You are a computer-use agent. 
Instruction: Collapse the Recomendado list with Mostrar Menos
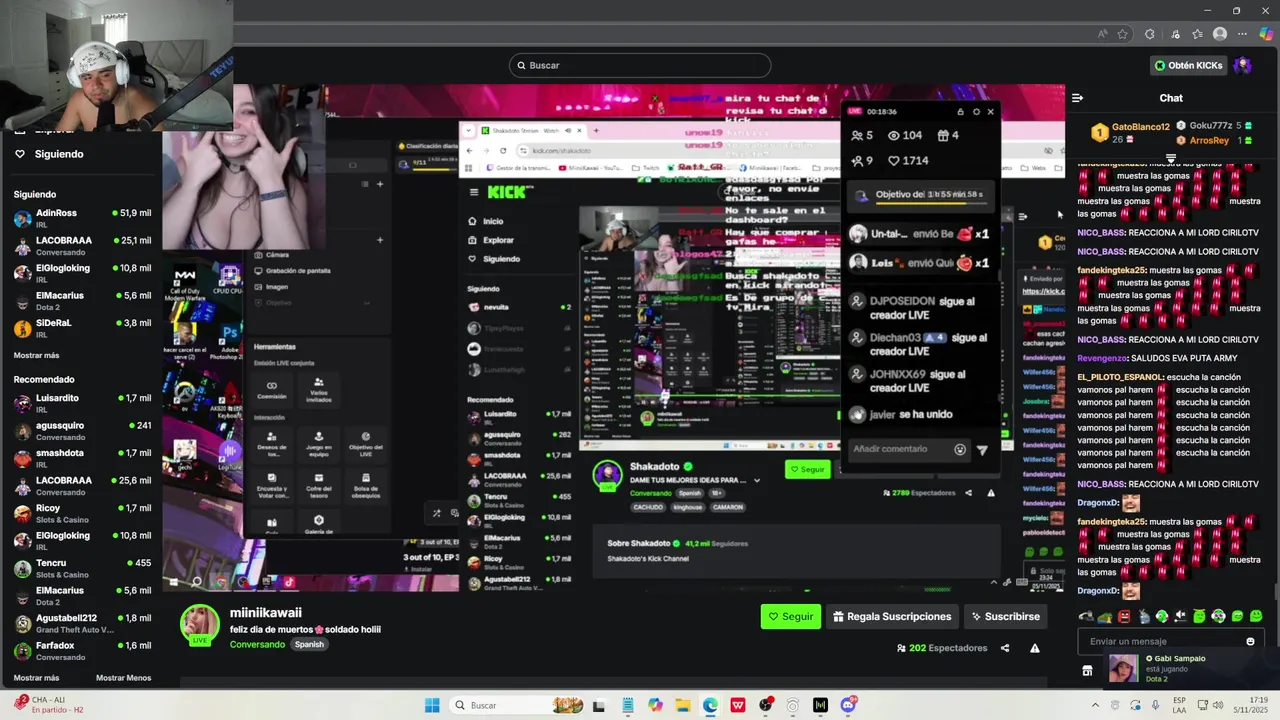click(x=123, y=678)
